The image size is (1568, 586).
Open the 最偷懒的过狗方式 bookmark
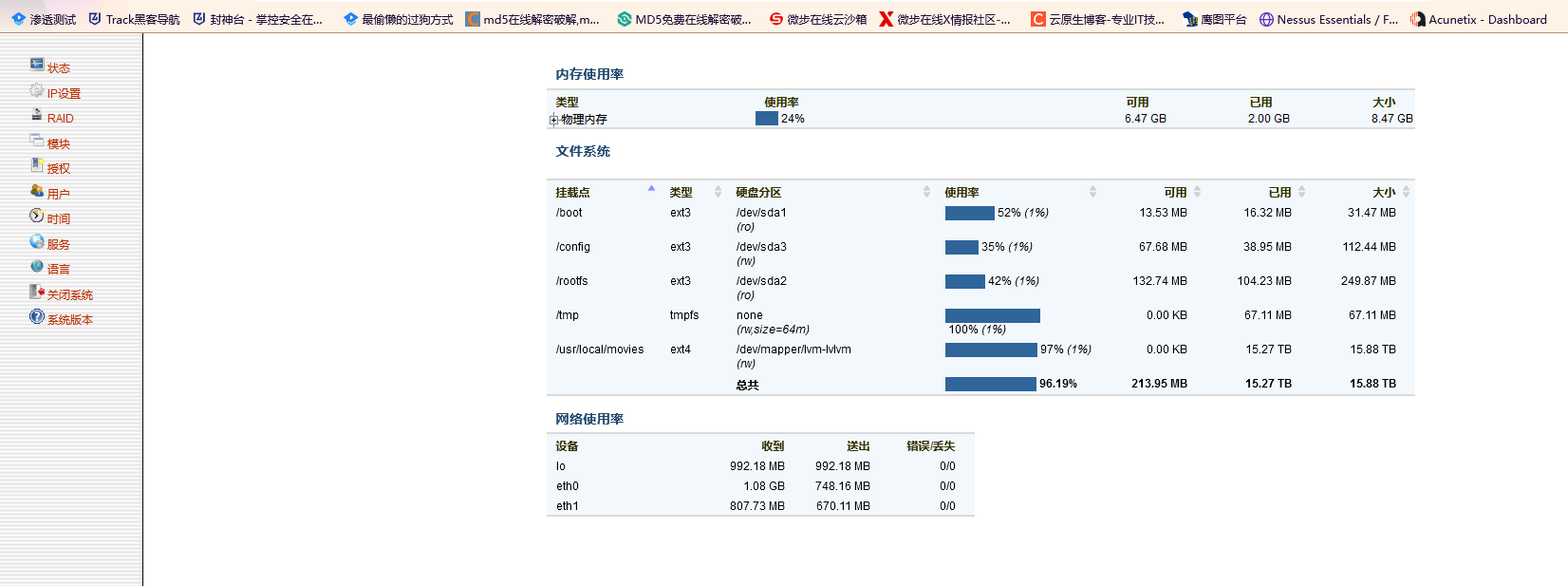tap(399, 19)
